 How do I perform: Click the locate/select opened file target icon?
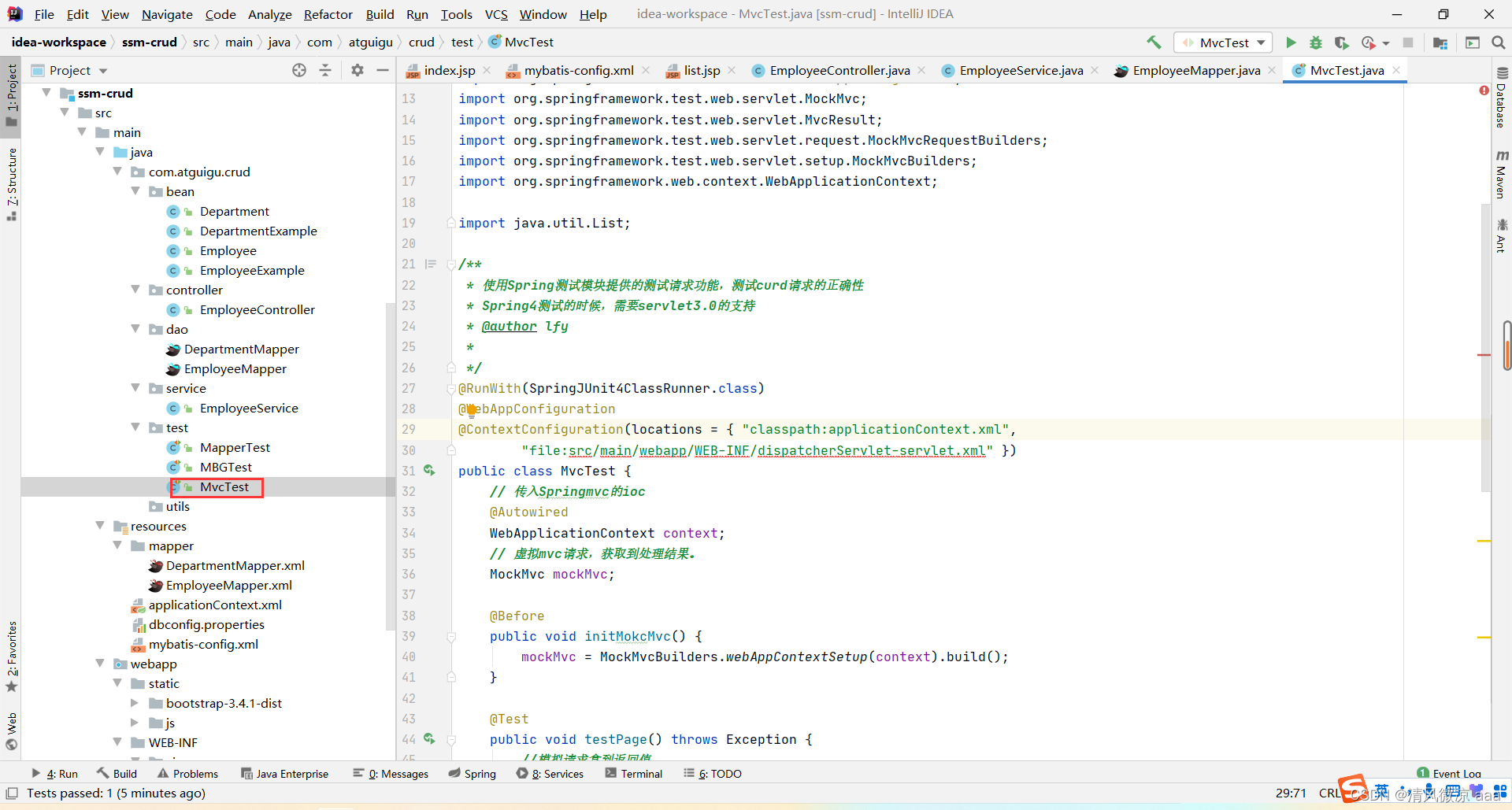coord(299,70)
